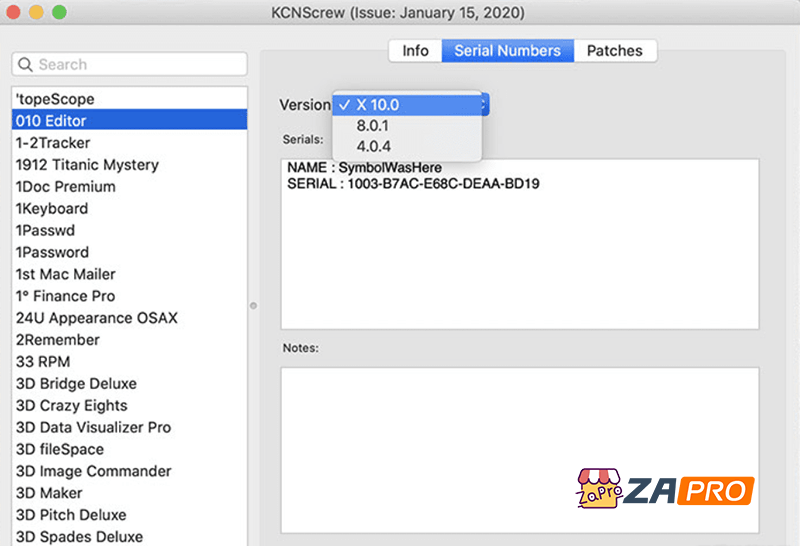
Task: Select 1Password in the app list
Action: click(52, 252)
